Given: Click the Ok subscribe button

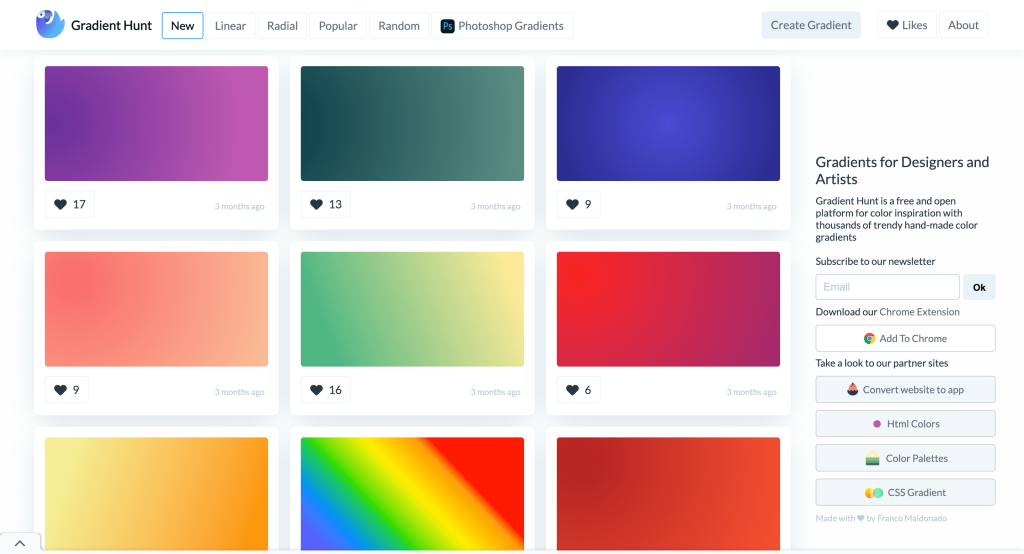Looking at the screenshot, I should 979,287.
